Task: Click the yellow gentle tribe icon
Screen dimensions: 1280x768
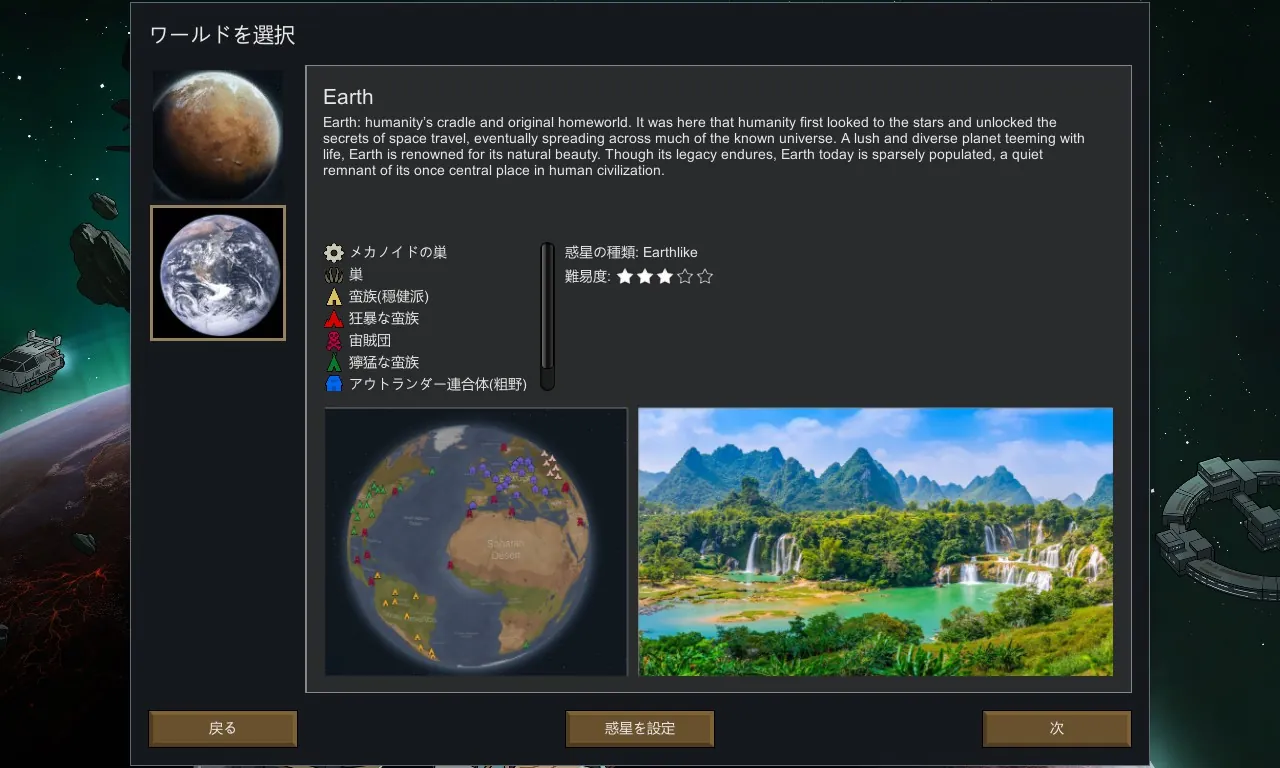Action: (334, 297)
